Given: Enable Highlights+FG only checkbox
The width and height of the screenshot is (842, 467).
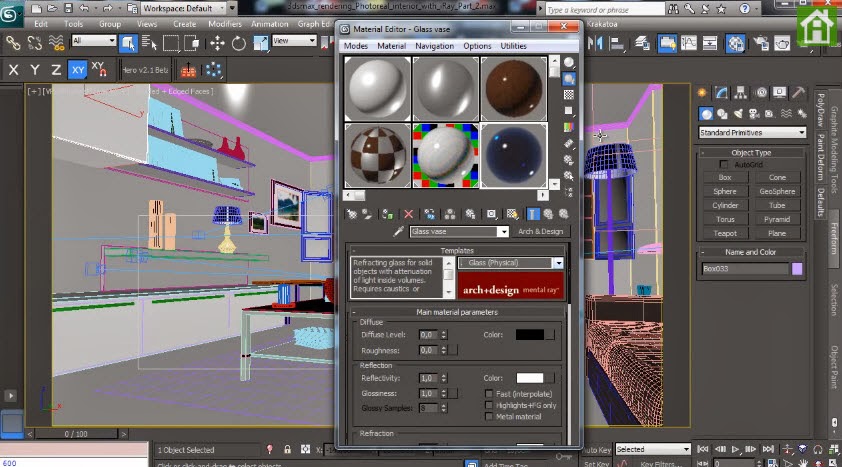Looking at the screenshot, I should (489, 405).
